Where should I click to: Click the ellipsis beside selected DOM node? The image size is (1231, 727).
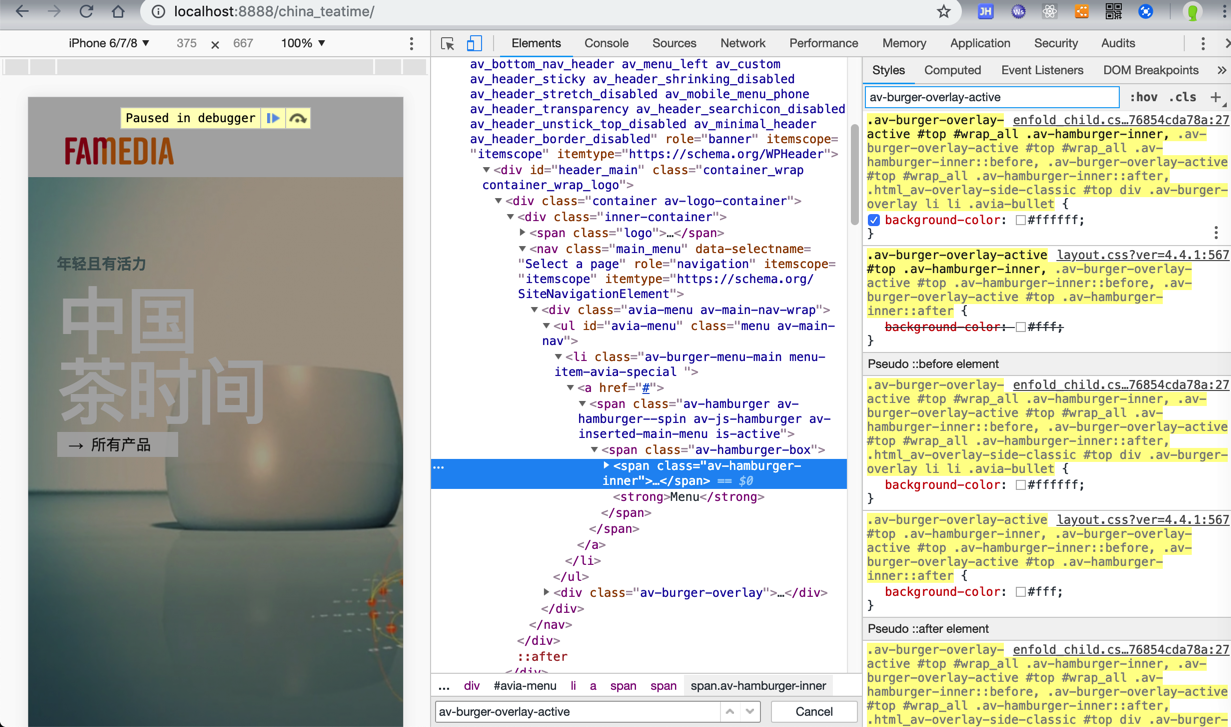438,467
